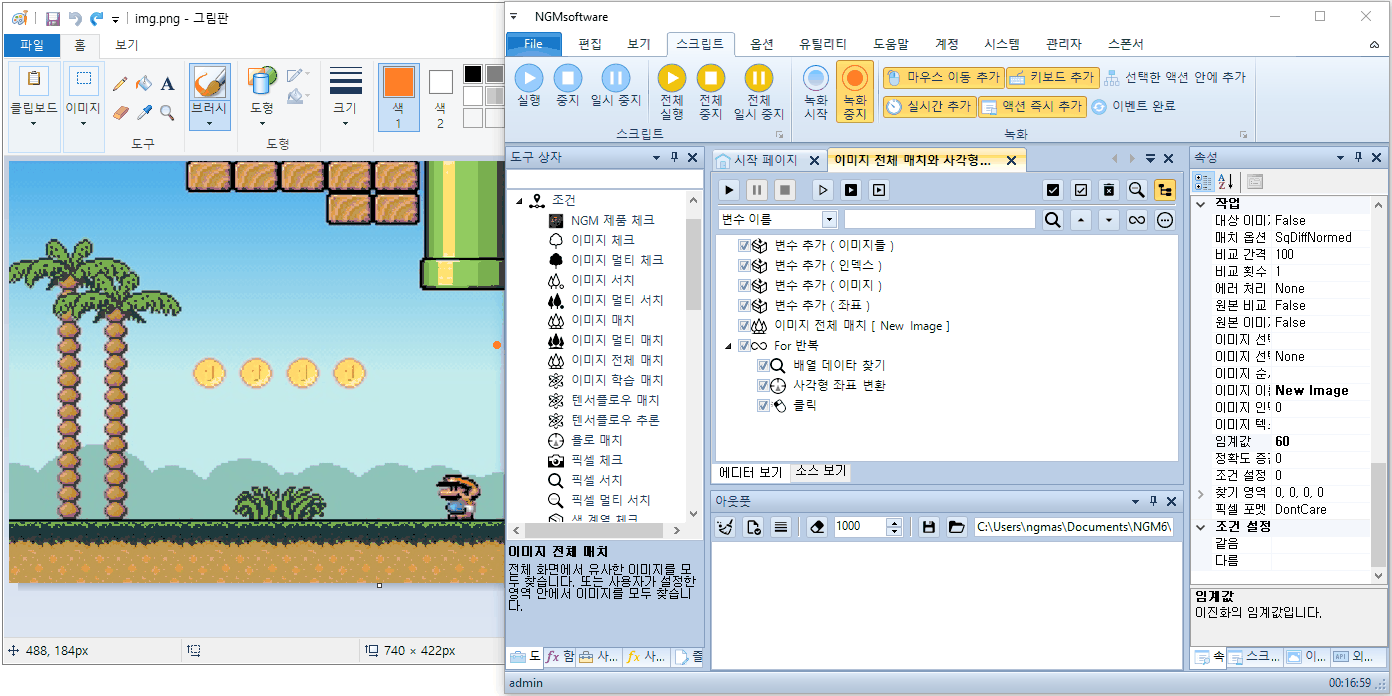
Task: Click the 이벤트 완료 button
Action: tap(1133, 106)
